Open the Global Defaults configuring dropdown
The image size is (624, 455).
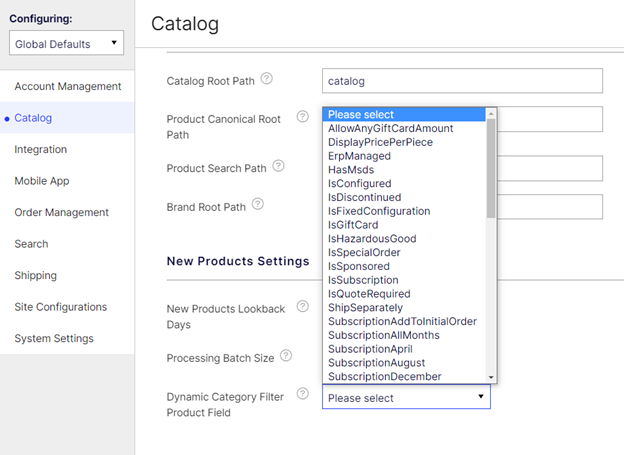(66, 43)
